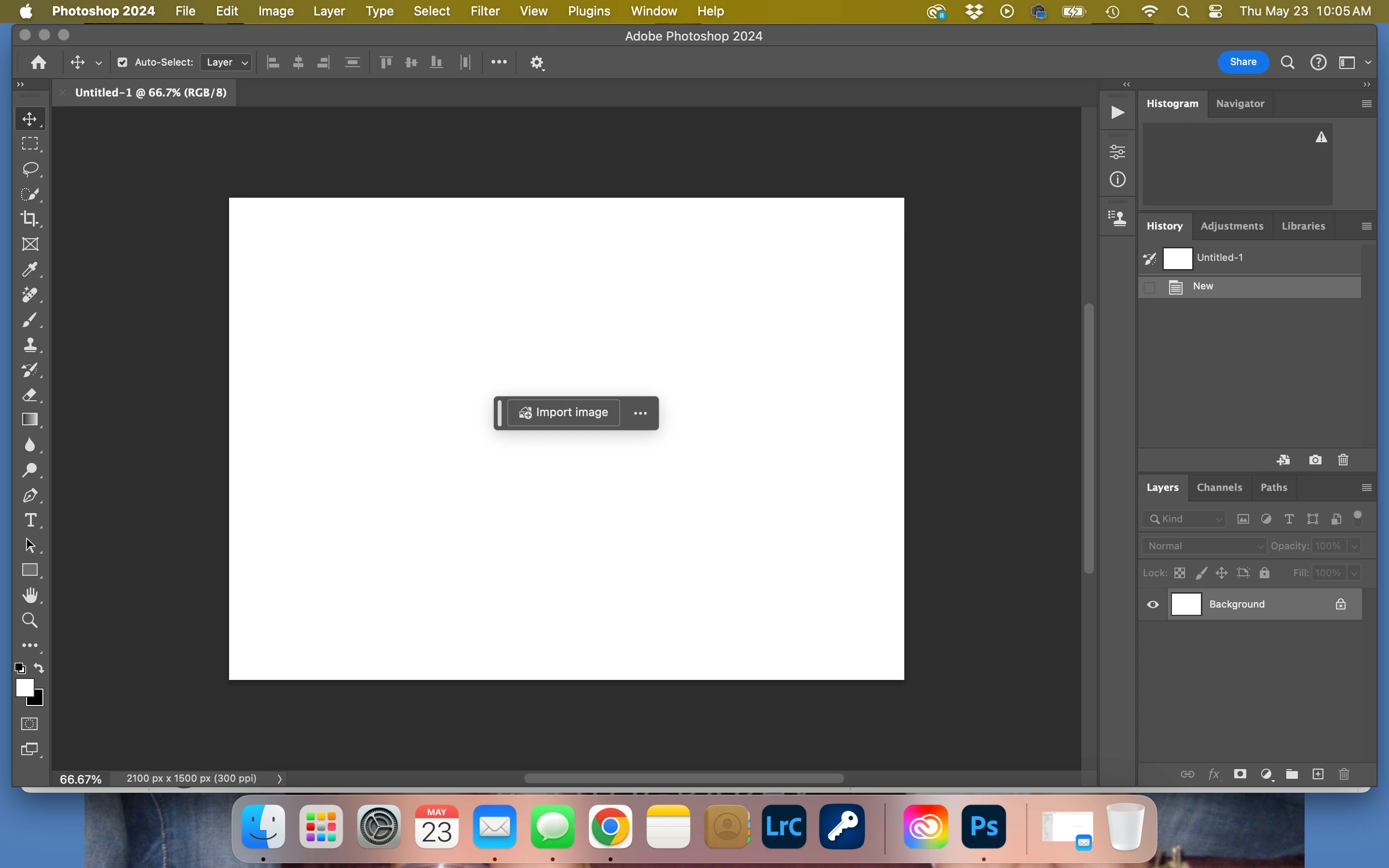Click the Import image button
The width and height of the screenshot is (1389, 868).
click(x=564, y=413)
